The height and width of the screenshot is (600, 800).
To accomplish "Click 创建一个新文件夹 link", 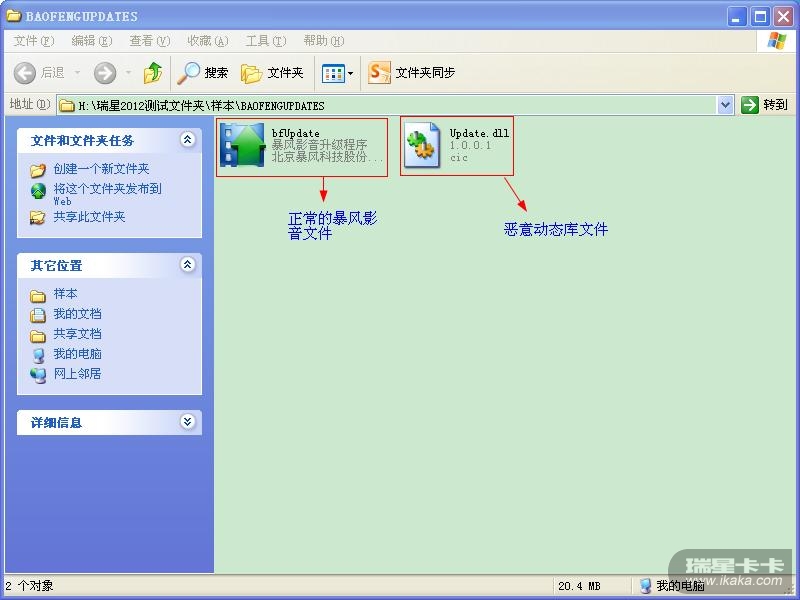I will (x=102, y=169).
